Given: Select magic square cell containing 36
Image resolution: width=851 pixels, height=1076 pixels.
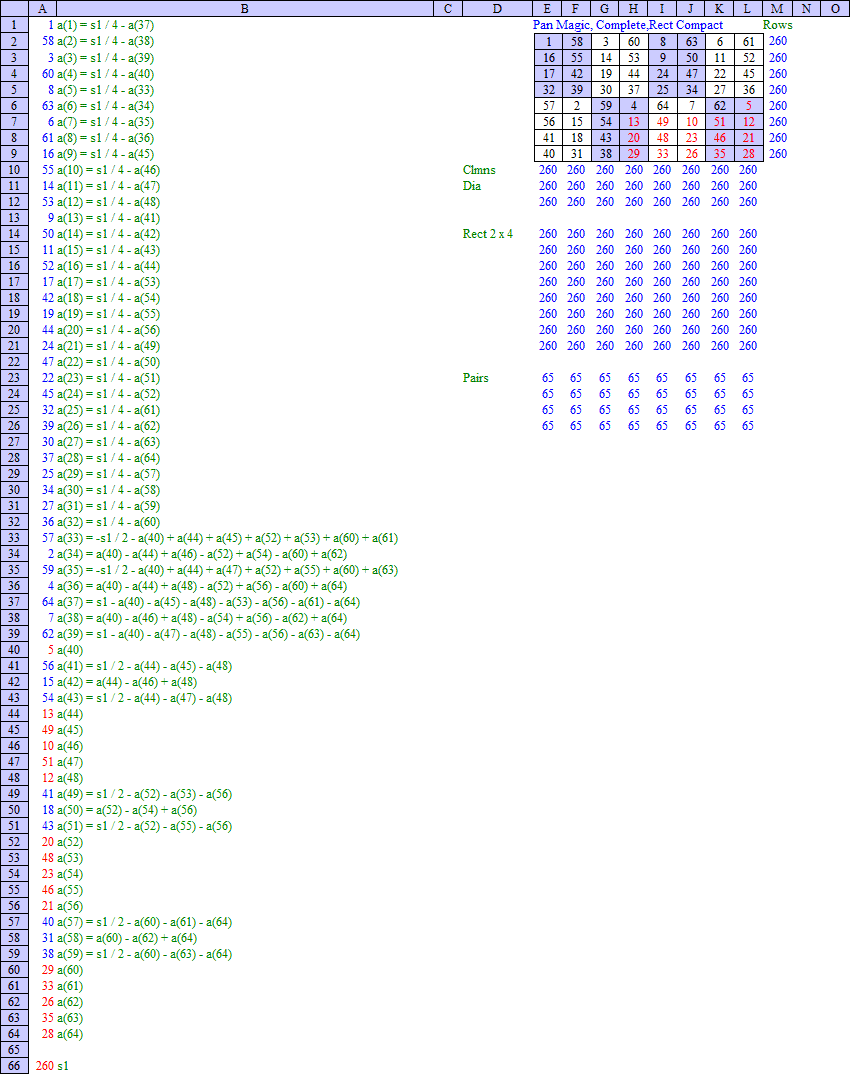Looking at the screenshot, I should pyautogui.click(x=748, y=90).
